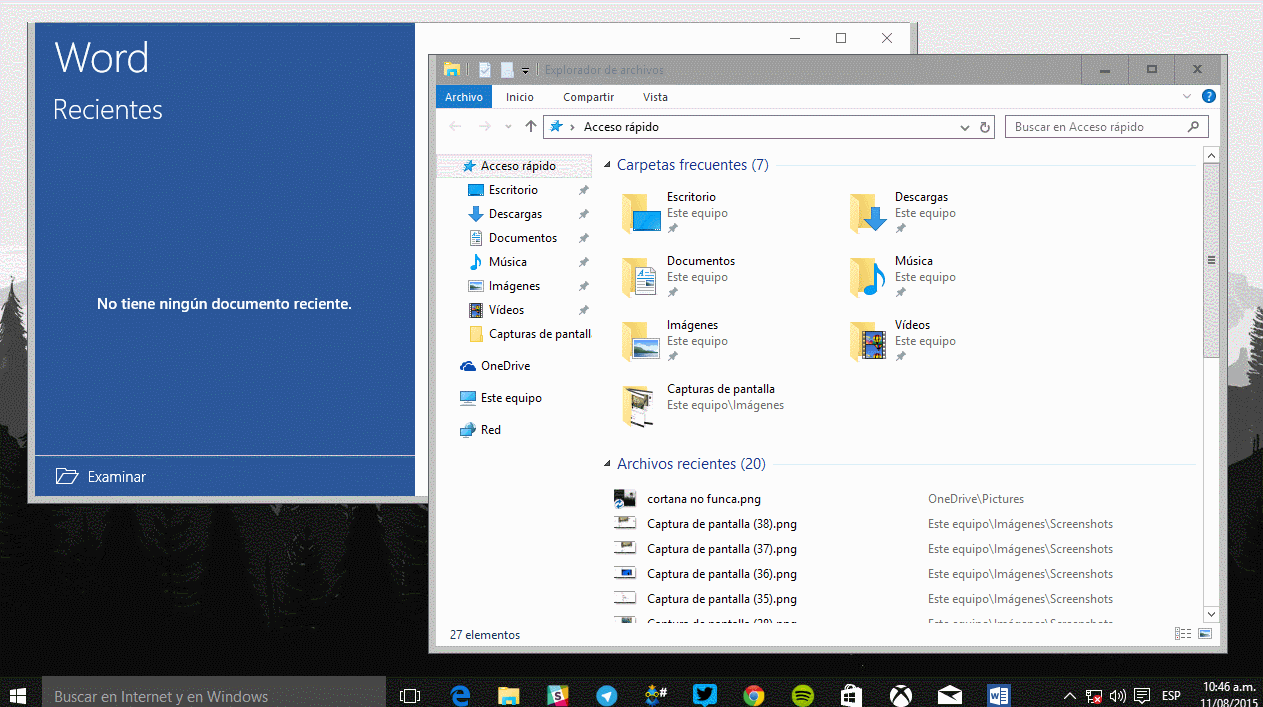Open the Descargas folder icon in Carpetas frecuentes
1263x707 pixels.
(x=869, y=213)
